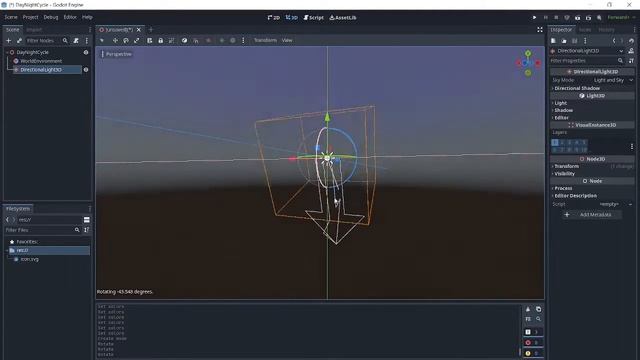Image resolution: width=640 pixels, height=360 pixels.
Task: Select the Select Mode arrow tool
Action: coord(102,40)
